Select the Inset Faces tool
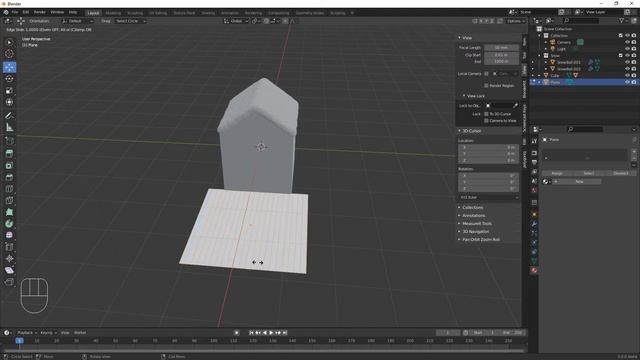 [9, 165]
